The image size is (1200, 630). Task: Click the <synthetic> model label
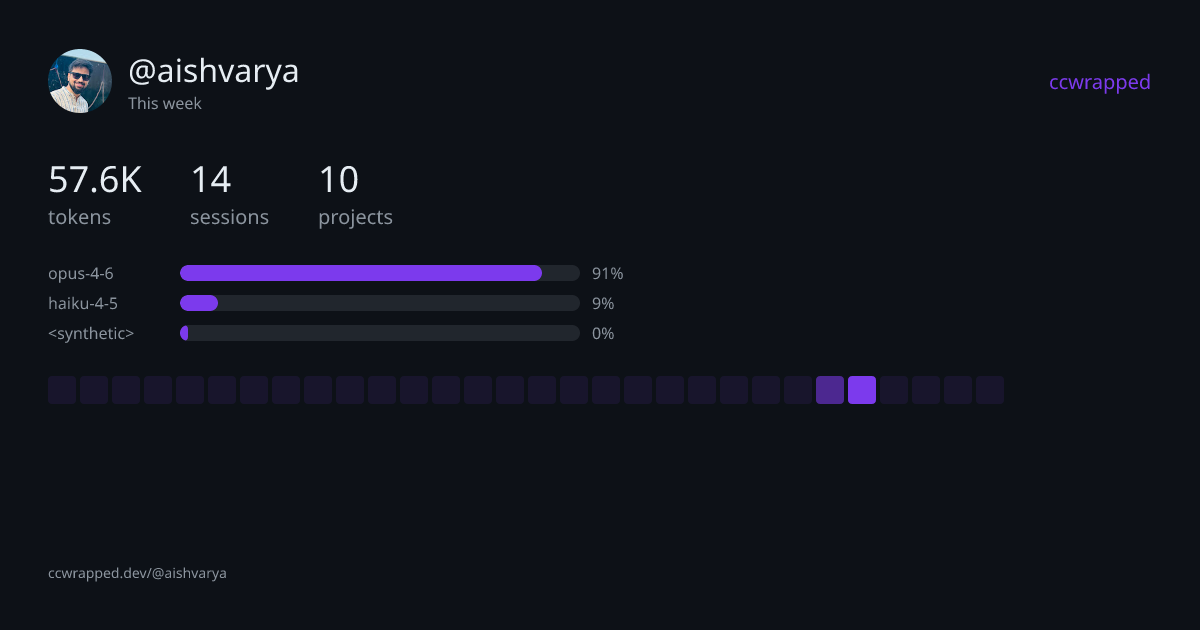(x=91, y=333)
